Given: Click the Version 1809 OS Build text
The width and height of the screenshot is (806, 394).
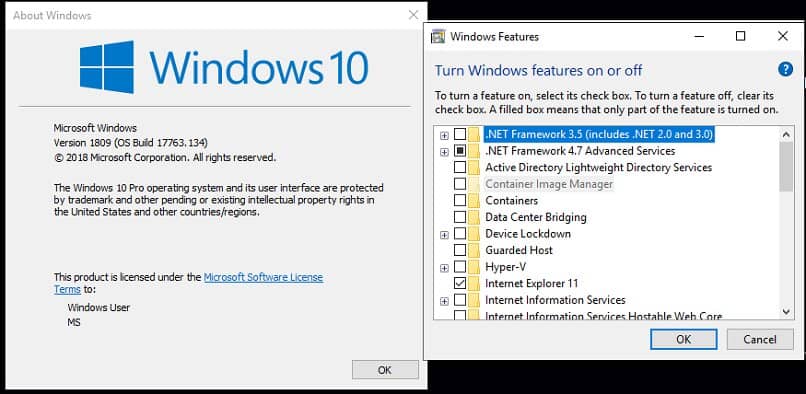Looking at the screenshot, I should [131, 142].
